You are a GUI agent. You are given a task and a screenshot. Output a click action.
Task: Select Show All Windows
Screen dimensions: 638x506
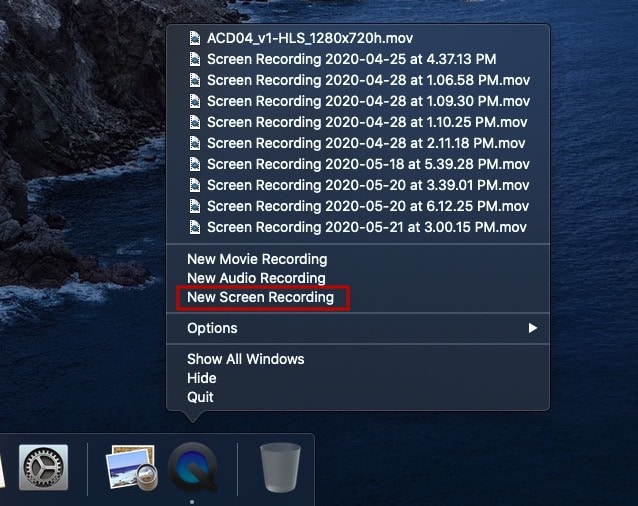pos(246,359)
